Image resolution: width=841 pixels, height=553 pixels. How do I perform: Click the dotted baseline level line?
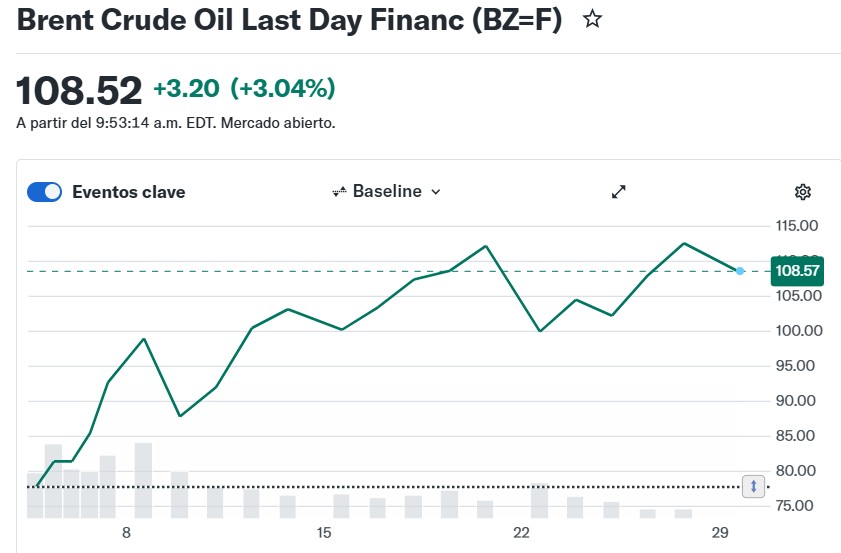[400, 487]
